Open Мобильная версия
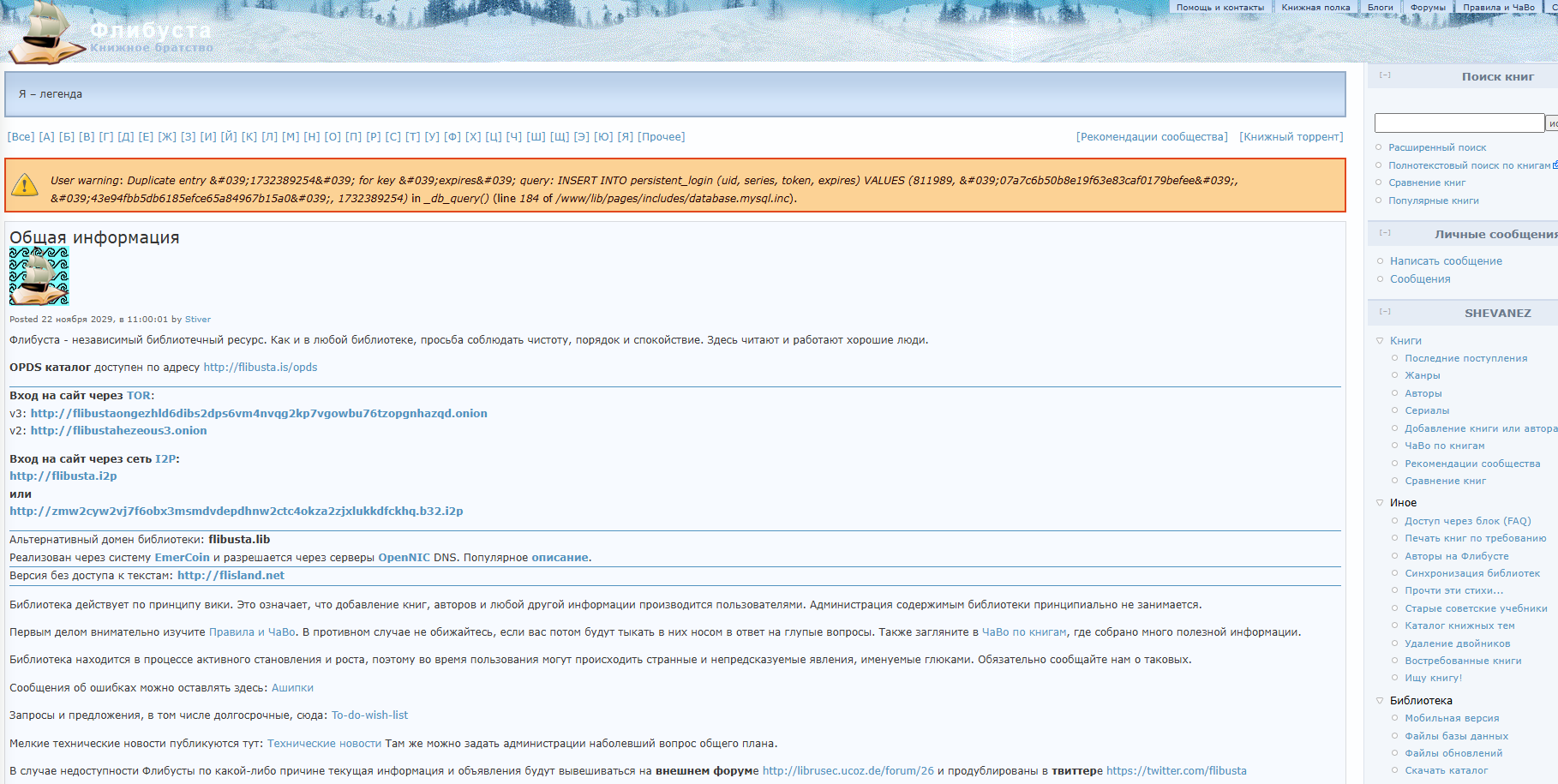This screenshot has width=1558, height=784. 1452,718
